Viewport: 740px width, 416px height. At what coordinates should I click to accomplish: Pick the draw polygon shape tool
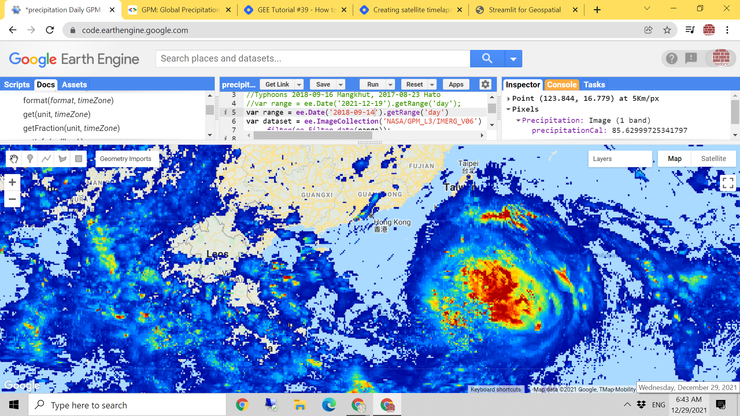click(x=62, y=159)
